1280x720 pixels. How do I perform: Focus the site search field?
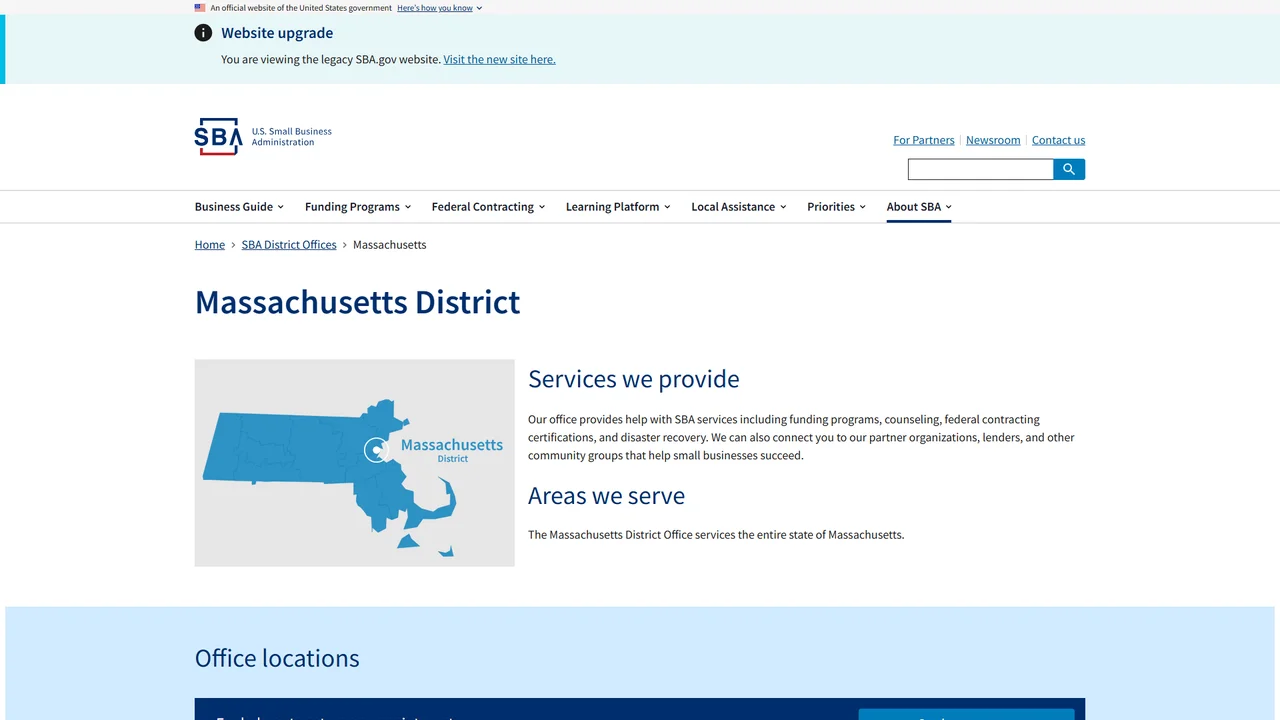[981, 170]
